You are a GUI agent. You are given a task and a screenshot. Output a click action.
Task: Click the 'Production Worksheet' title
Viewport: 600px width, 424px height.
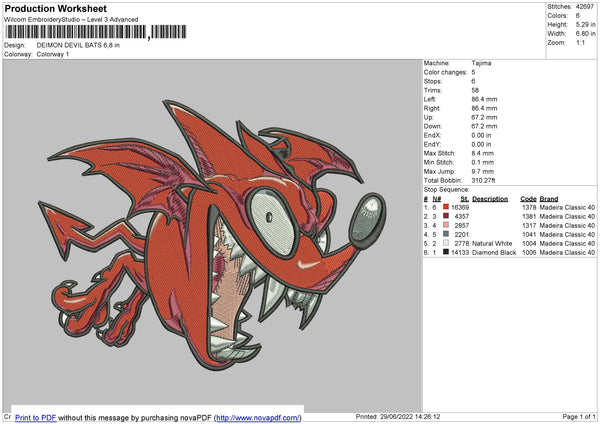click(55, 8)
